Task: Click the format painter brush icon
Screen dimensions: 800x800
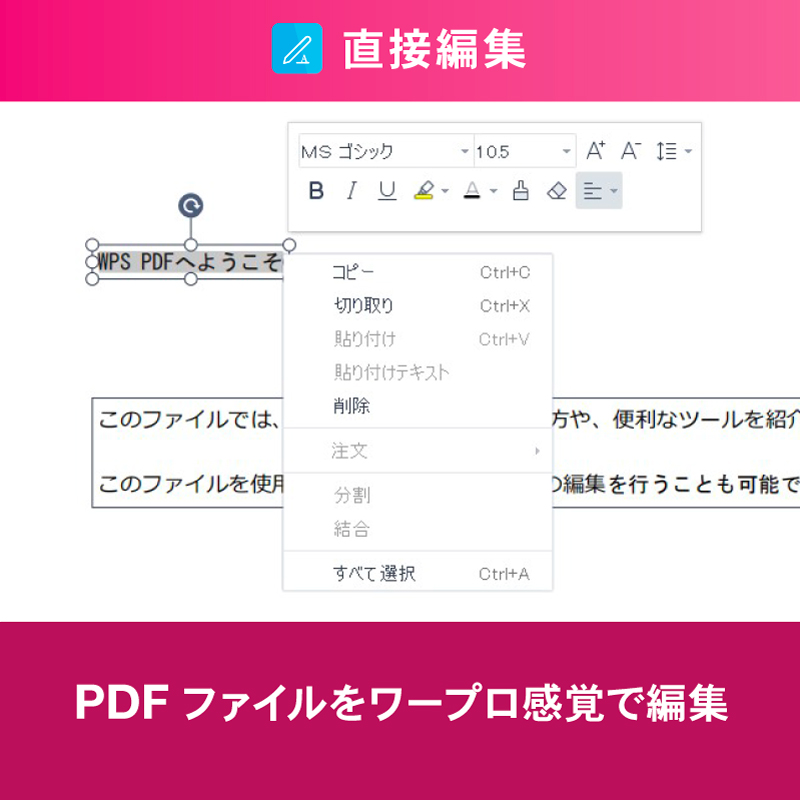Action: [x=520, y=190]
